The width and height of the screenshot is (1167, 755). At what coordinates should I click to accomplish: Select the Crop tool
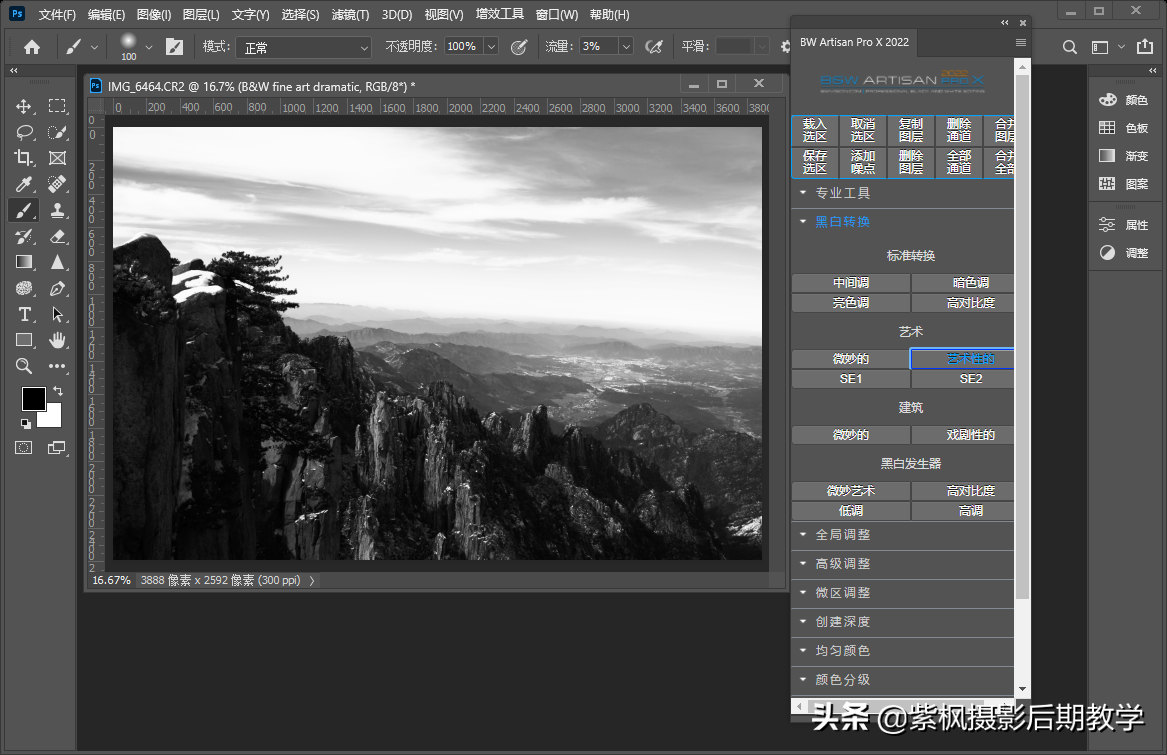[24, 158]
